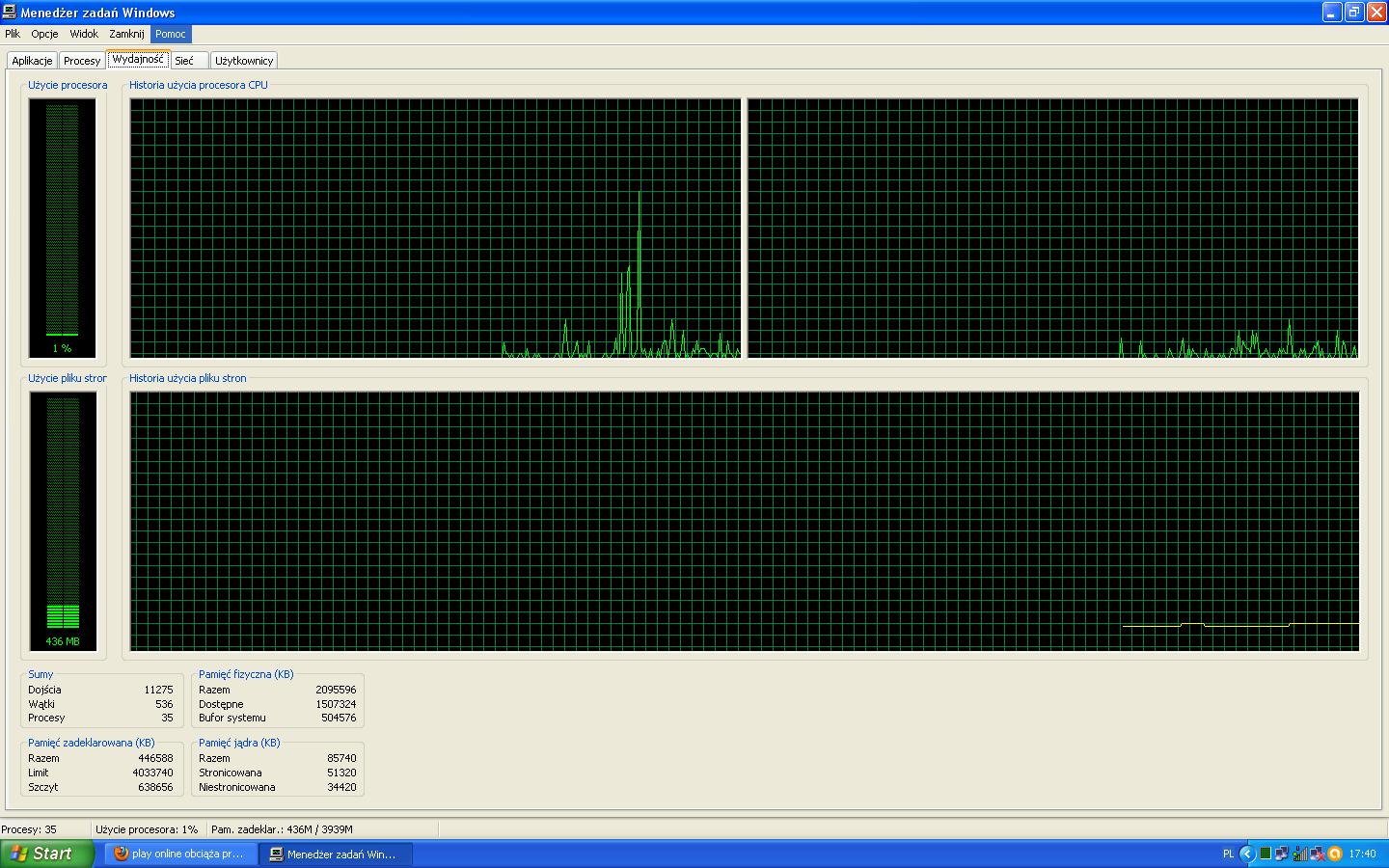Click the Task Manager icon in title bar
Image resolution: width=1389 pixels, height=868 pixels.
point(10,13)
